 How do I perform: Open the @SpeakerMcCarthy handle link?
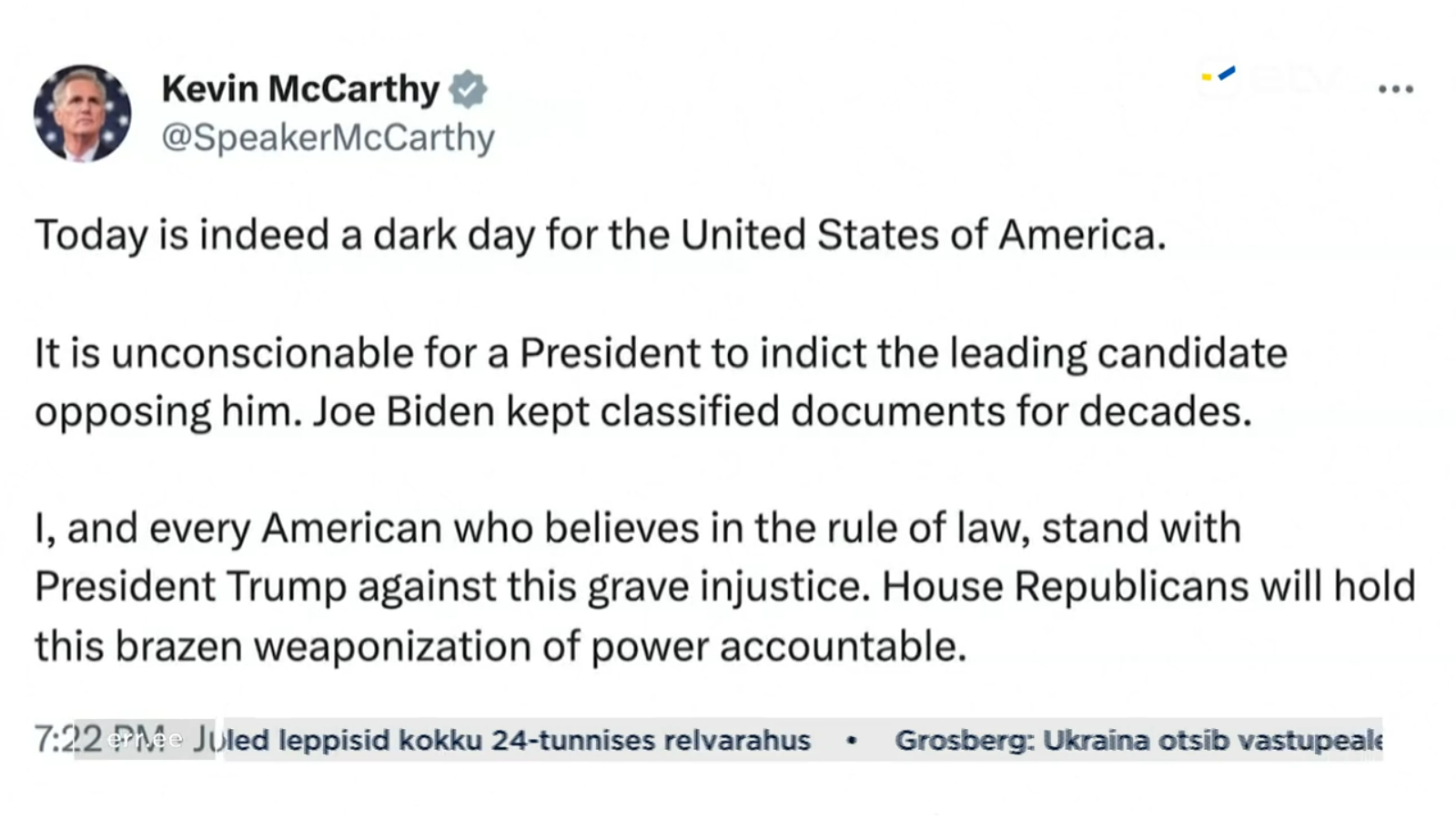[x=328, y=137]
